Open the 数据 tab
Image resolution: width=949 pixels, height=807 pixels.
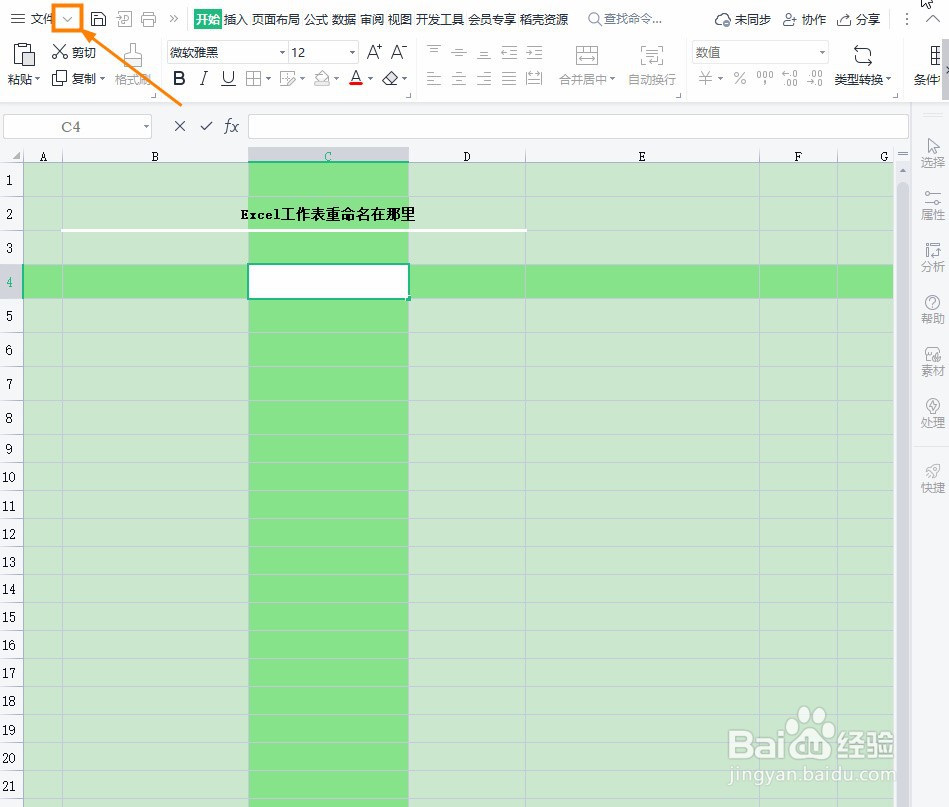click(x=344, y=19)
